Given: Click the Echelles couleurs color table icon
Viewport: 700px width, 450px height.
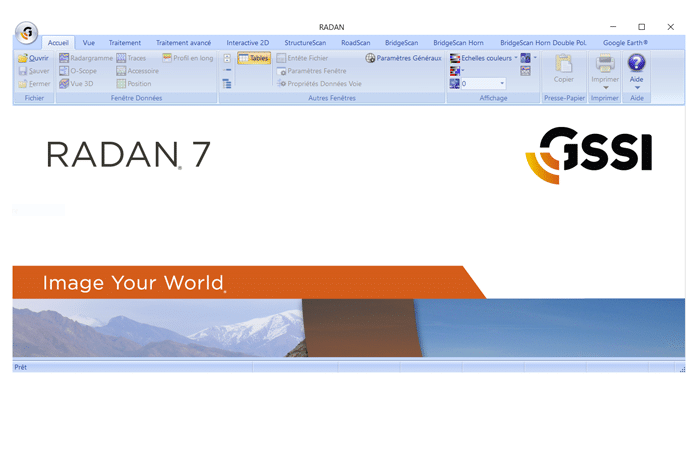Looking at the screenshot, I should (455, 58).
